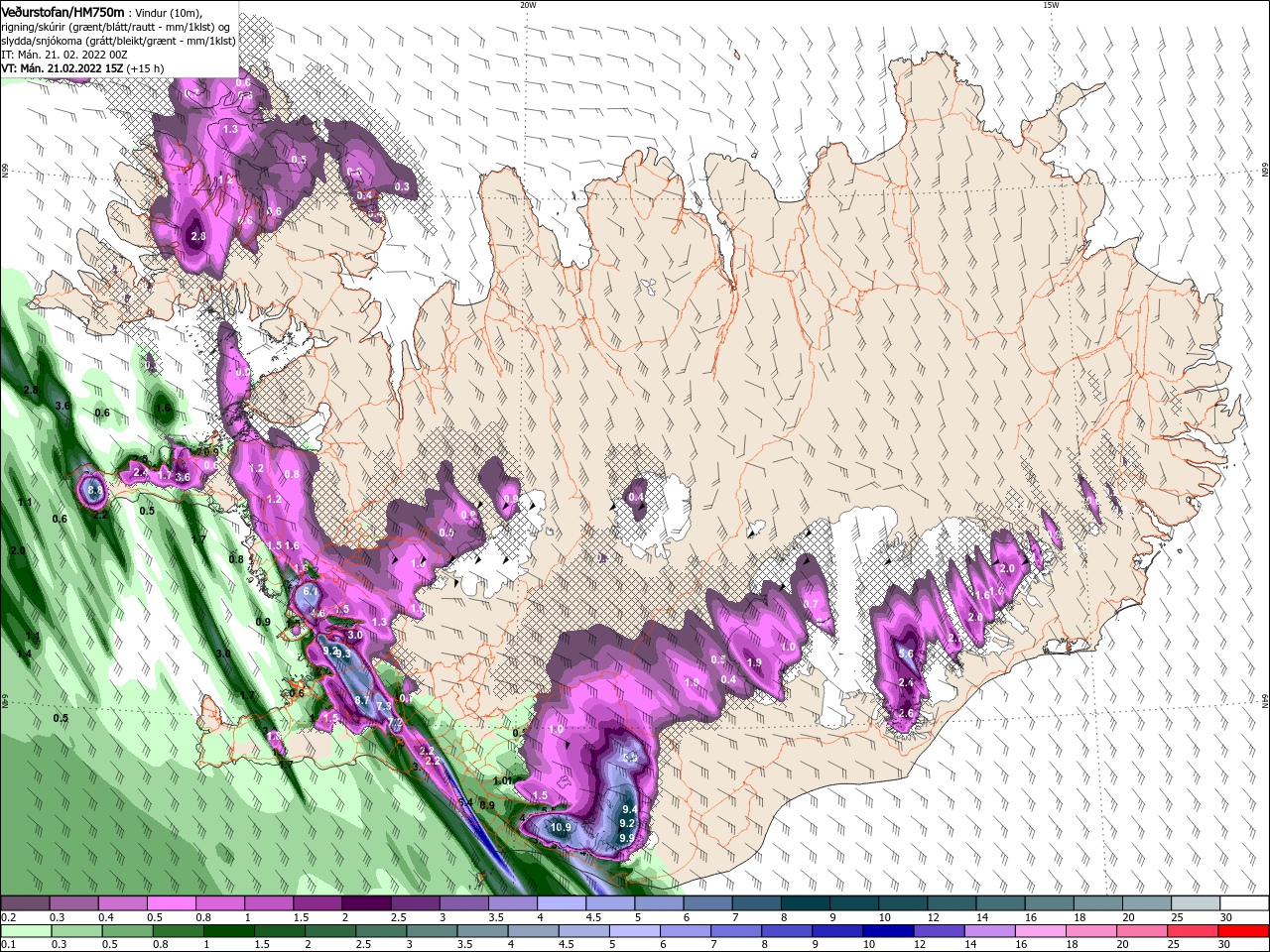This screenshot has width=1270, height=952.
Task: Pick the dark mauve 0.2 swatch in top legend row
Action: 25,903
